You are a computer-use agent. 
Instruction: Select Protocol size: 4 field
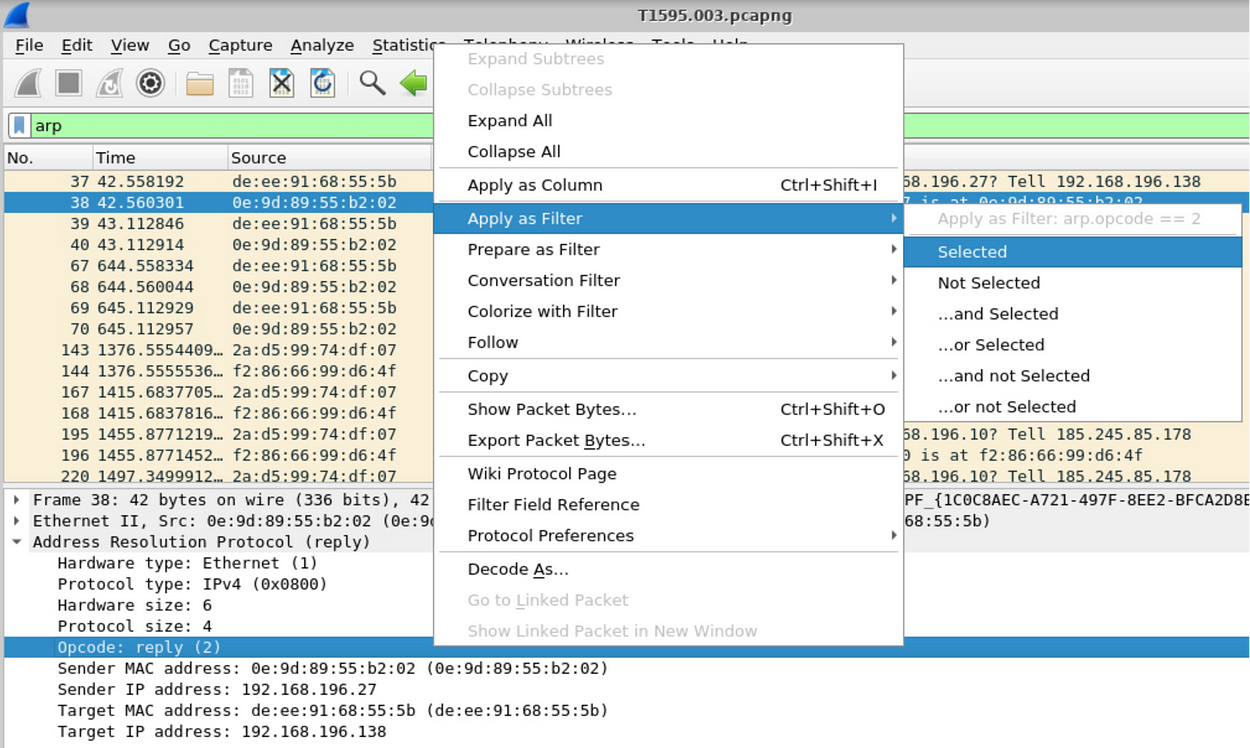(x=134, y=626)
